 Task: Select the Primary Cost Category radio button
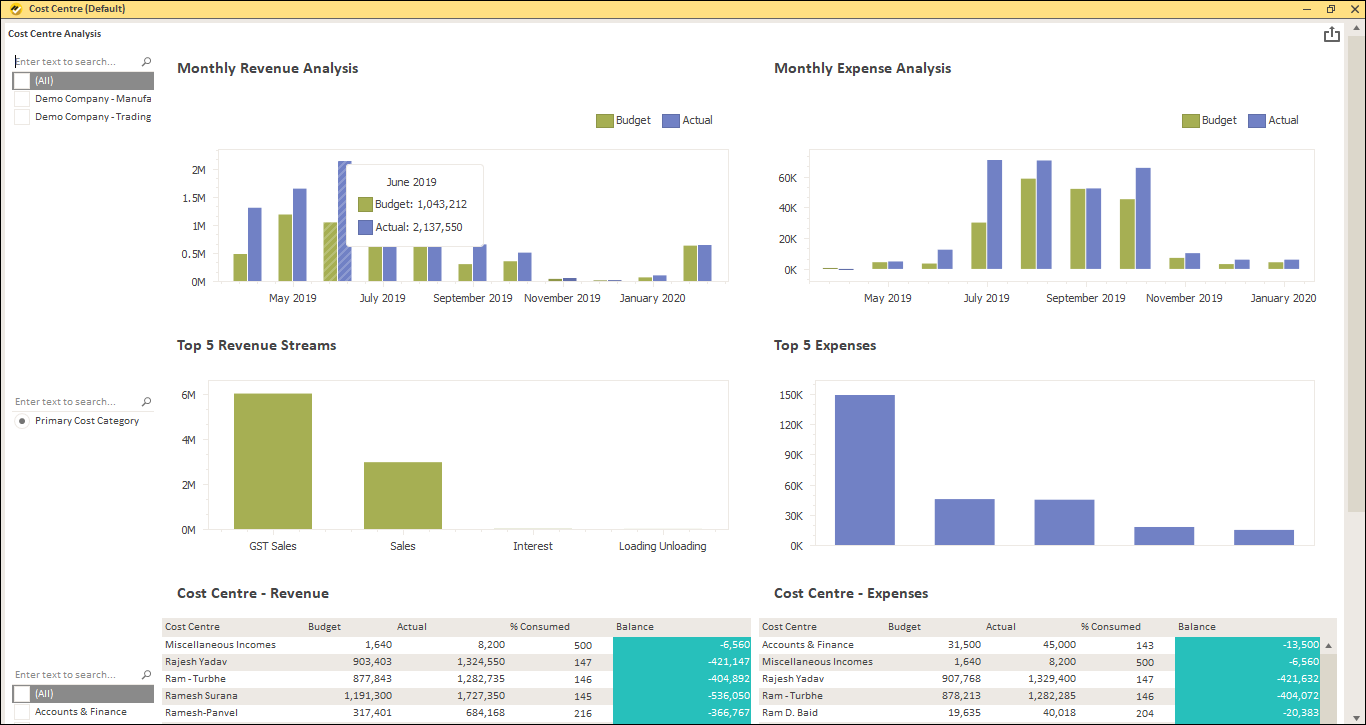click(x=22, y=420)
